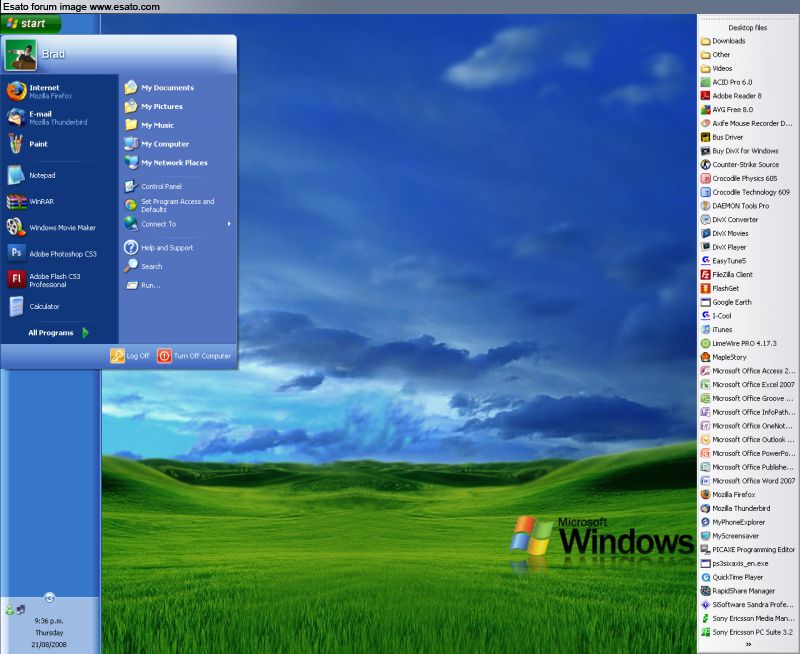Open My Documents folder
Image resolution: width=800 pixels, height=654 pixels.
159,88
